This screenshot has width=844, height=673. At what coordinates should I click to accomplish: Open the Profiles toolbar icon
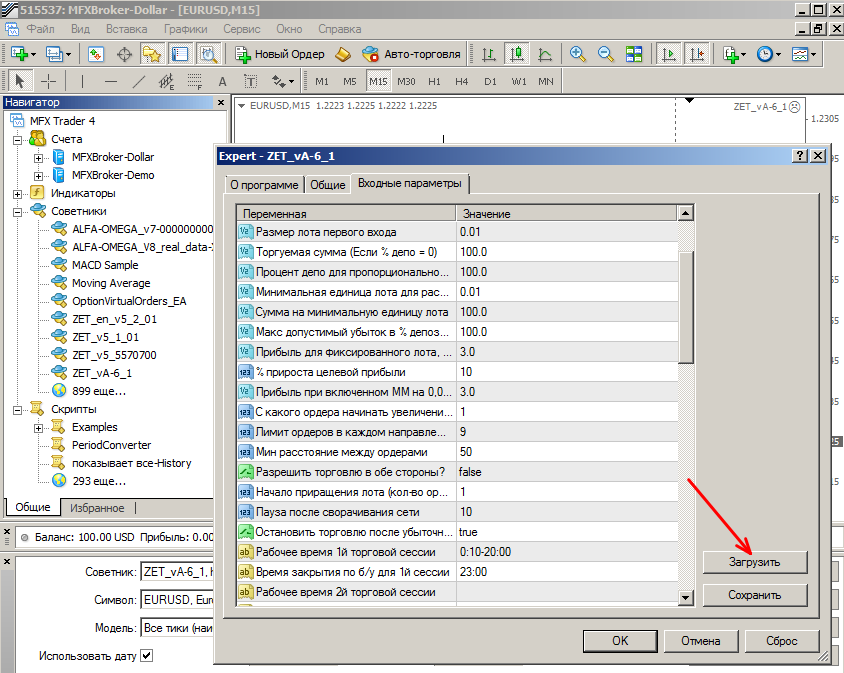pos(54,54)
